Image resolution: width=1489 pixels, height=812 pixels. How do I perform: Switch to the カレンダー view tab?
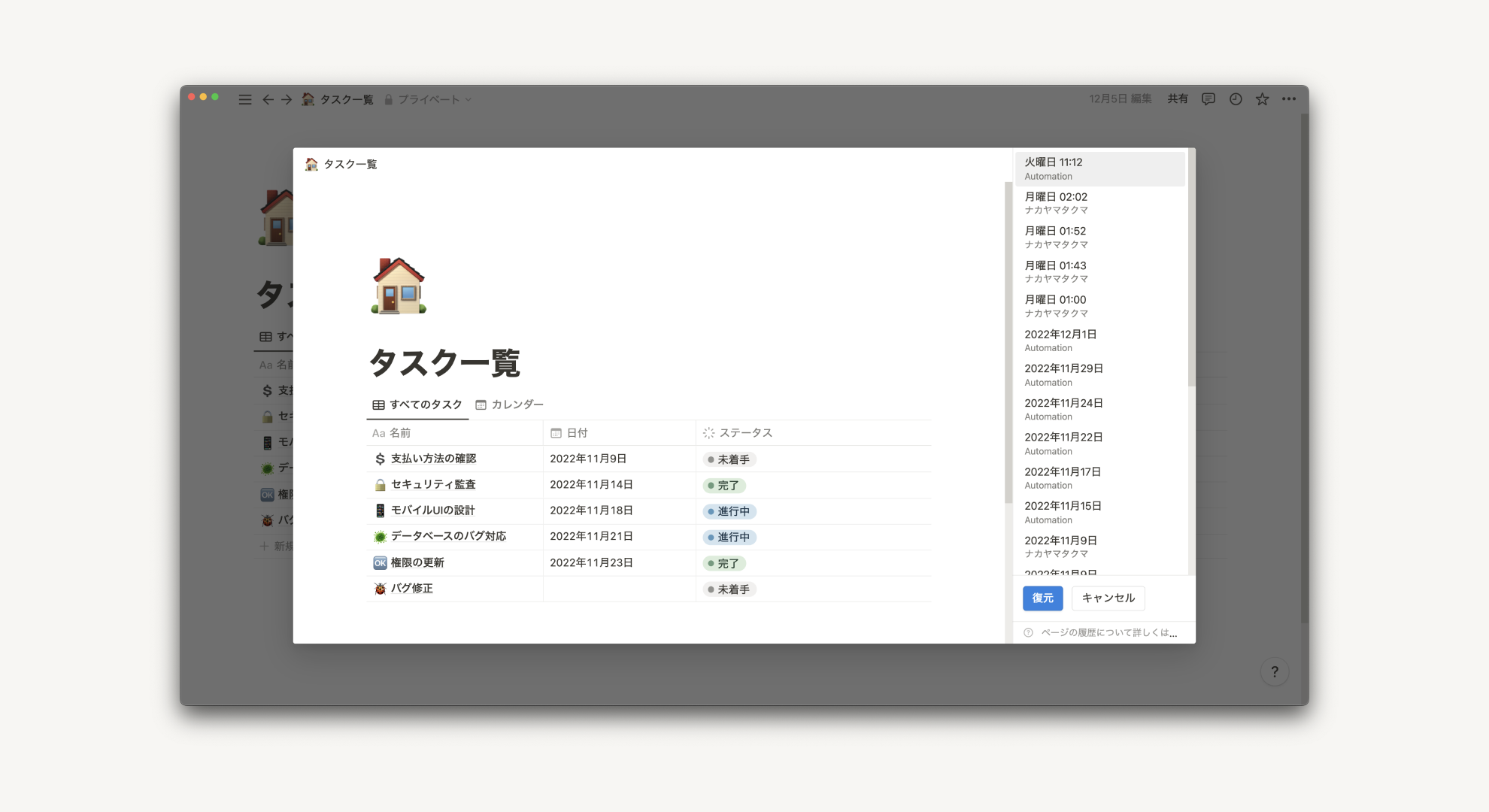509,404
